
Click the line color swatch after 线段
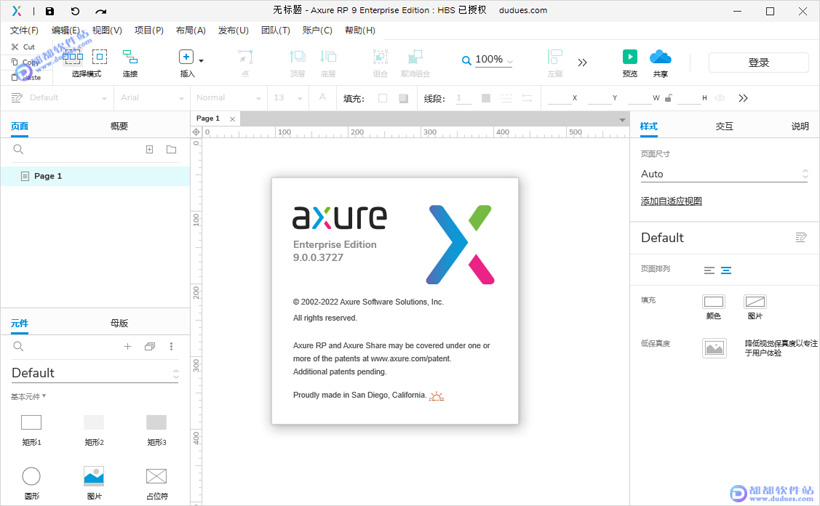click(486, 98)
